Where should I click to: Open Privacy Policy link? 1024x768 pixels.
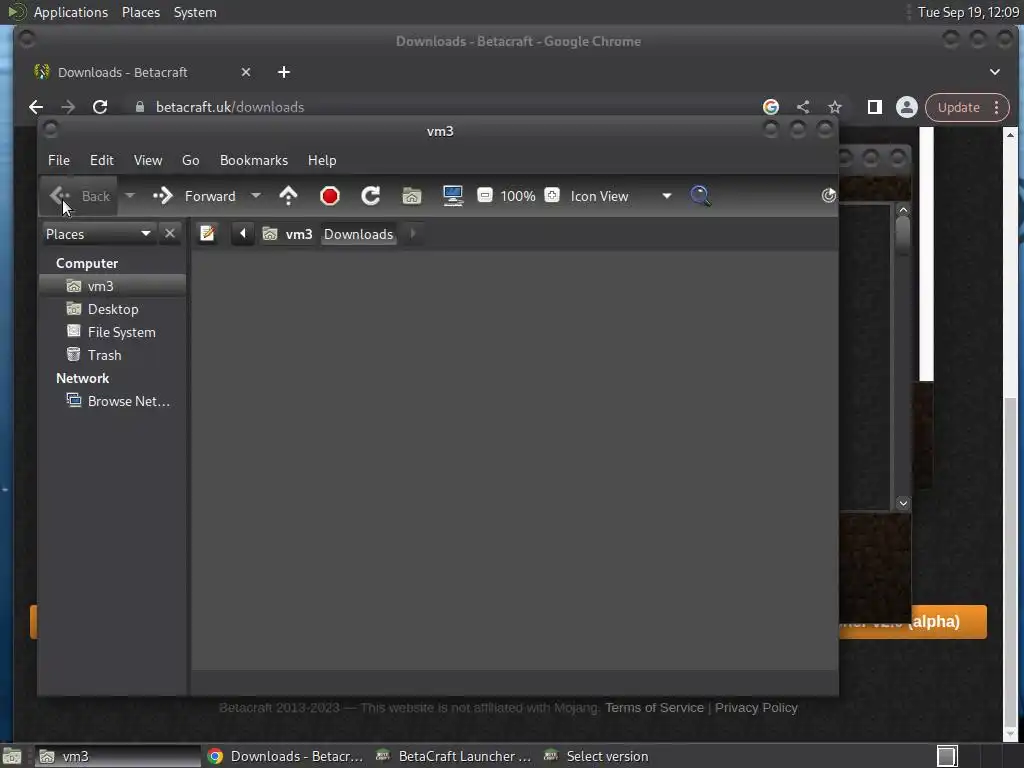click(x=756, y=707)
